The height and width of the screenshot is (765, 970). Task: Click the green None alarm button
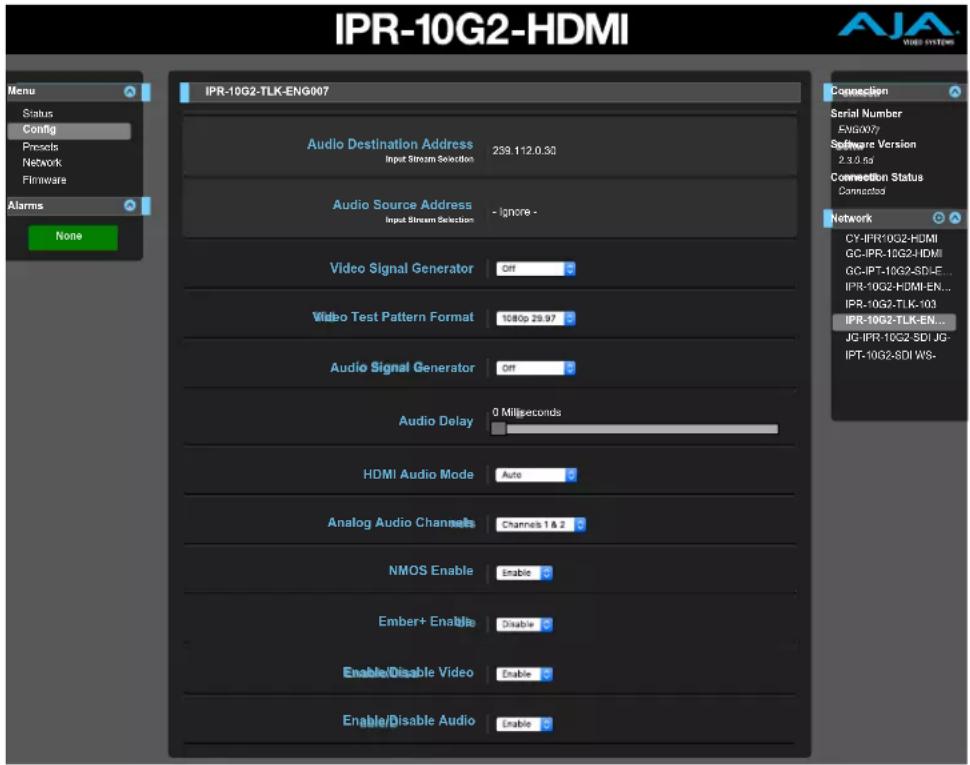73,237
